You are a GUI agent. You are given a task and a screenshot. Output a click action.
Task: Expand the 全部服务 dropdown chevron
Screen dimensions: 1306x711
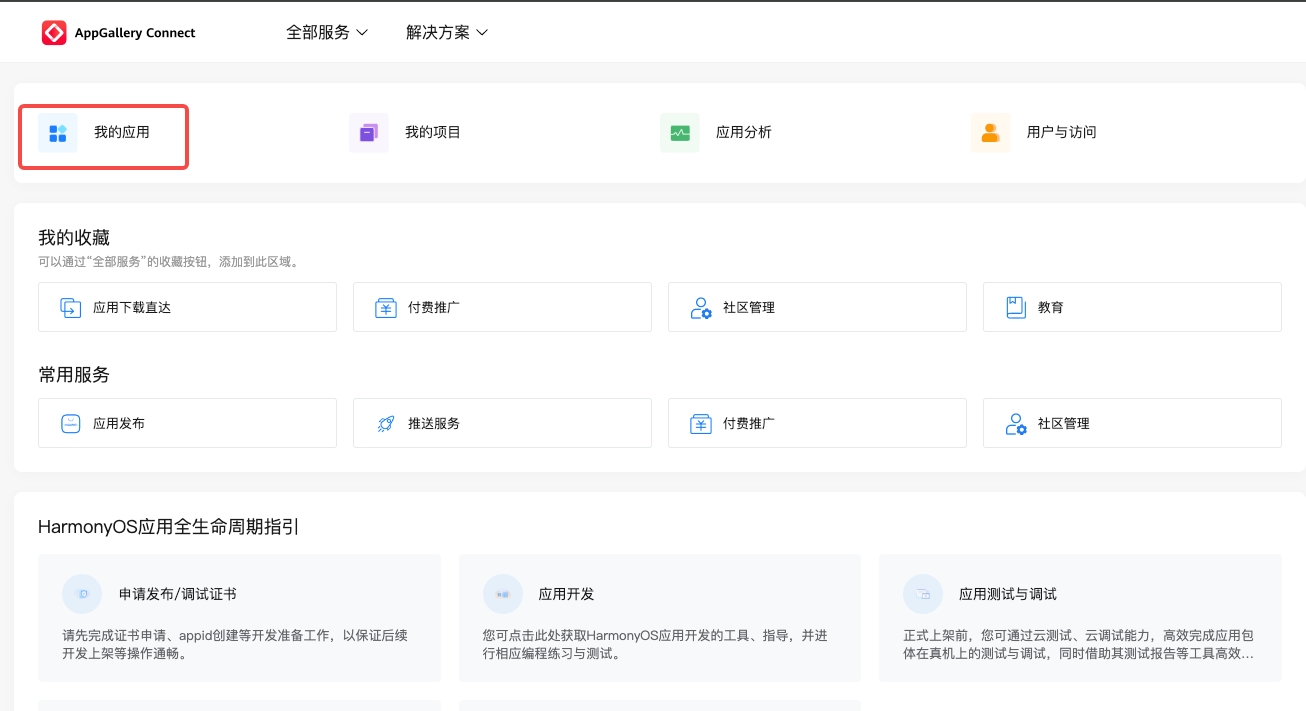coord(362,33)
